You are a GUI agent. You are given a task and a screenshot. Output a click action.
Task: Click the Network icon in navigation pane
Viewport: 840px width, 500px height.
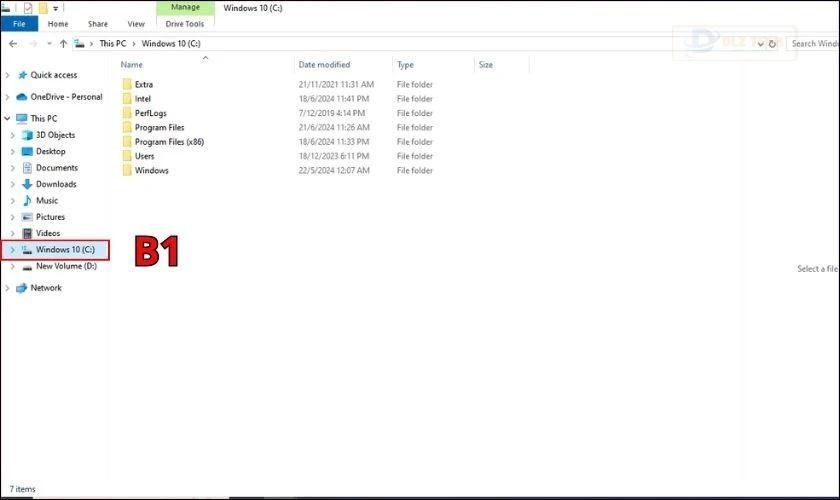pyautogui.click(x=21, y=288)
